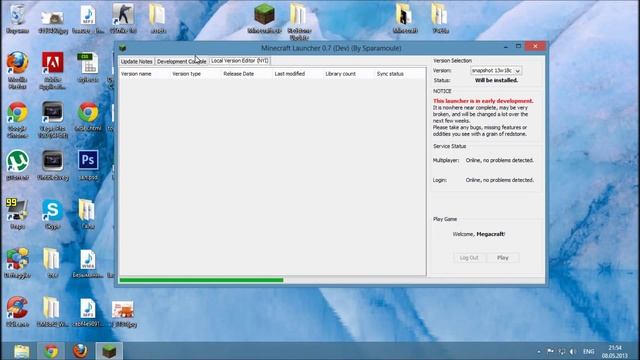The height and width of the screenshot is (360, 640).
Task: Open the network tray icon
Action: click(x=562, y=351)
